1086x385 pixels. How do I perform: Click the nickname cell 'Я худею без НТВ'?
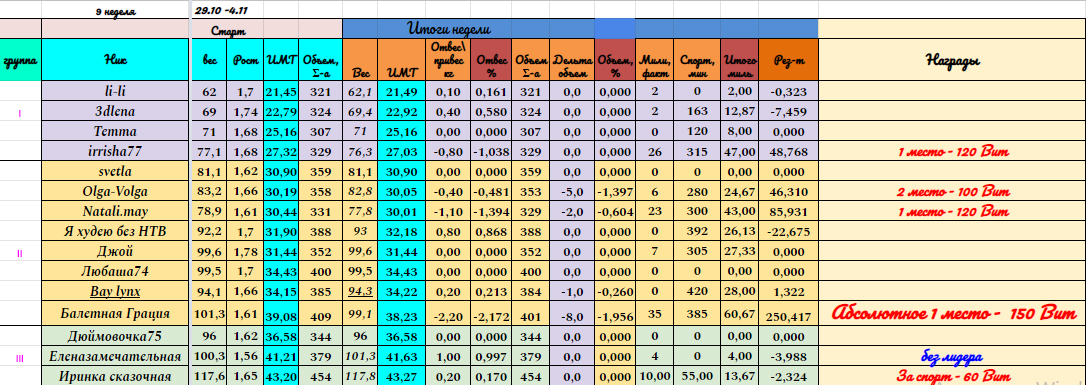tap(116, 231)
